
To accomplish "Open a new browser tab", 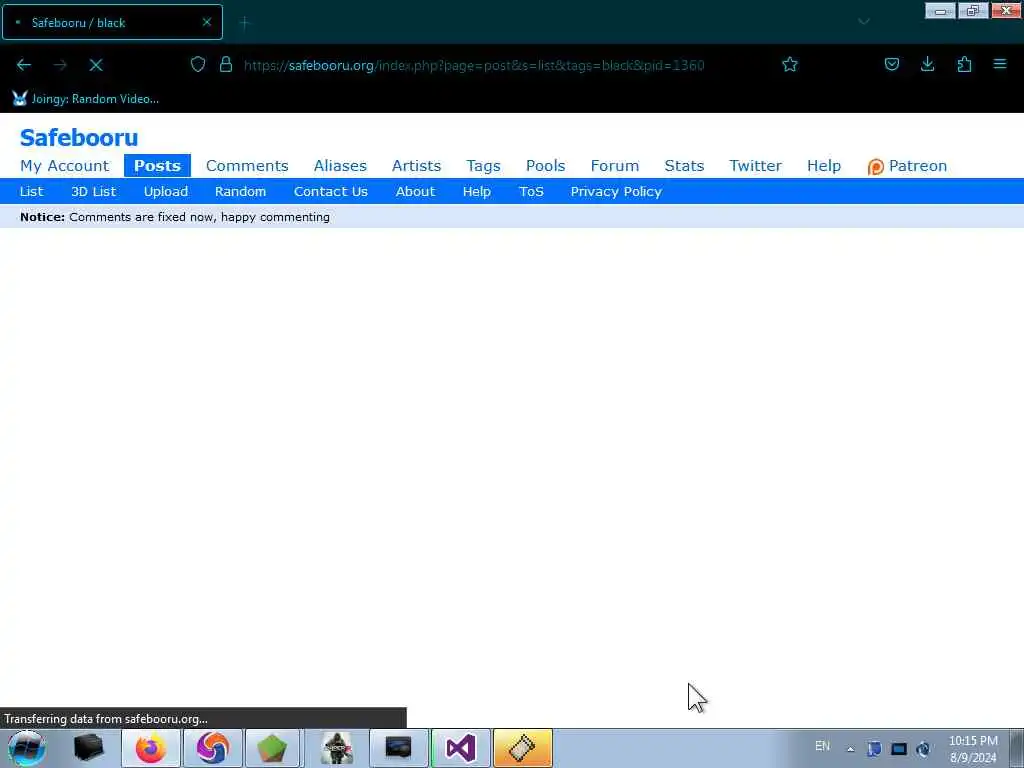I will click(x=244, y=23).
